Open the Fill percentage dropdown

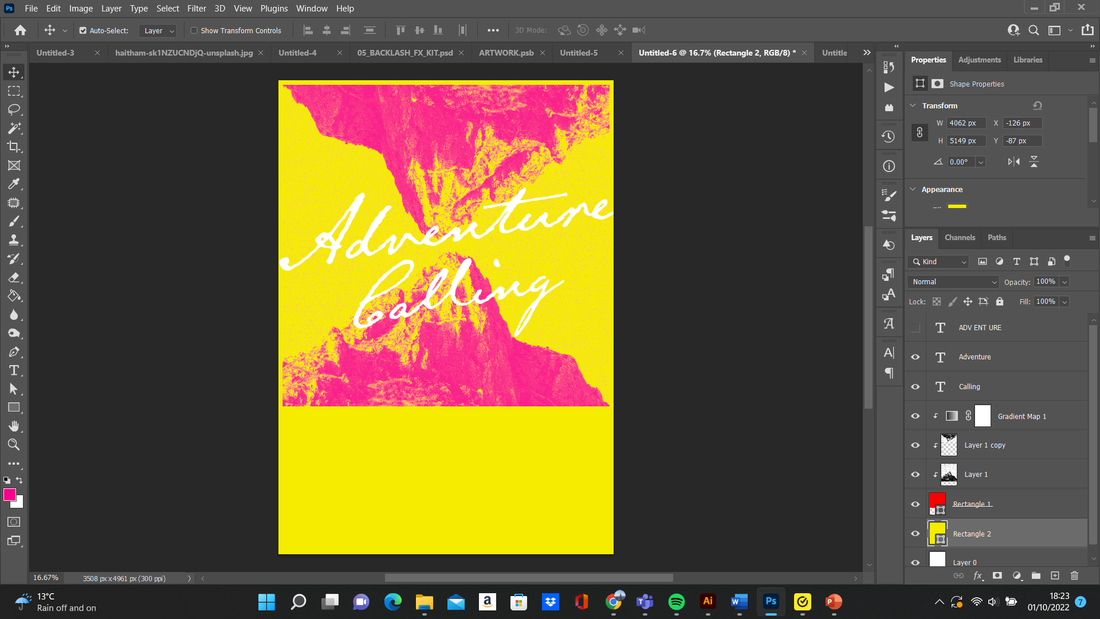tap(1064, 302)
